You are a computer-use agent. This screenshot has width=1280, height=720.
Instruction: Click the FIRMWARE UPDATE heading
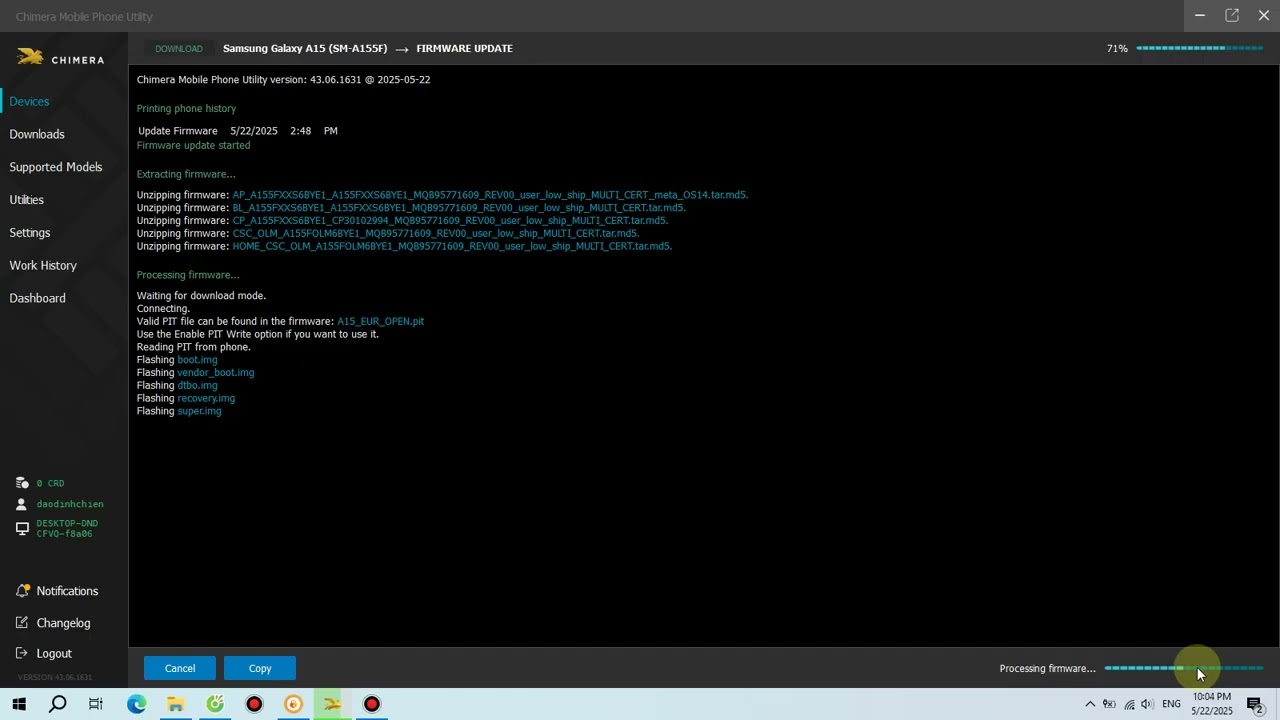(x=464, y=48)
